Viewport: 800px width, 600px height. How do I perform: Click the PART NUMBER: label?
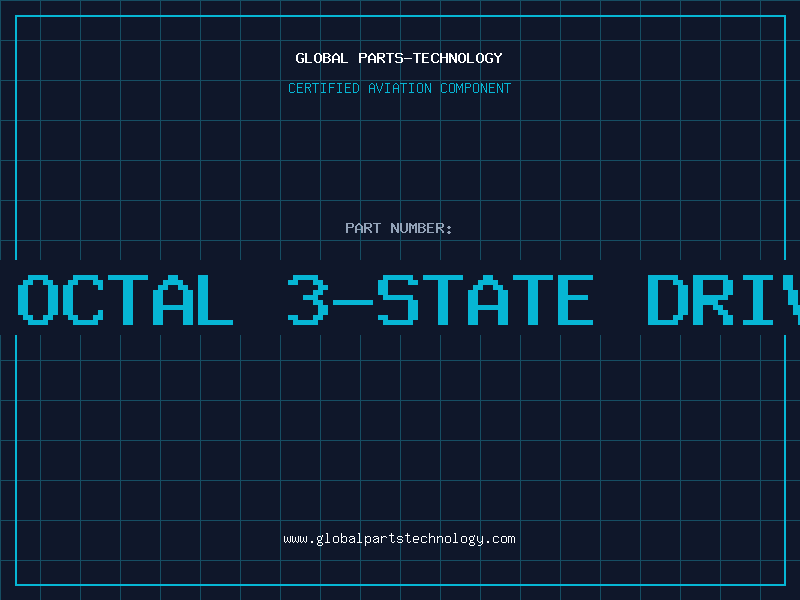tap(399, 228)
